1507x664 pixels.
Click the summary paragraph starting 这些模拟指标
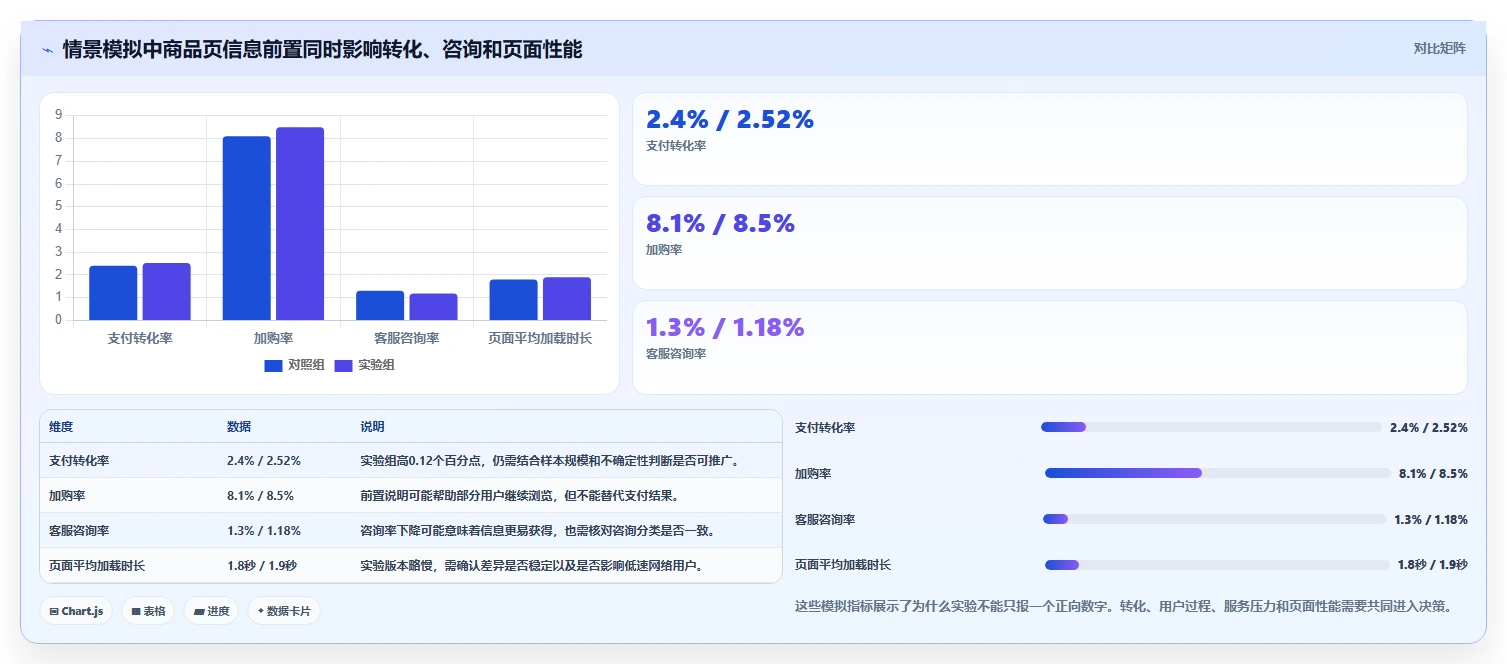coord(1123,606)
